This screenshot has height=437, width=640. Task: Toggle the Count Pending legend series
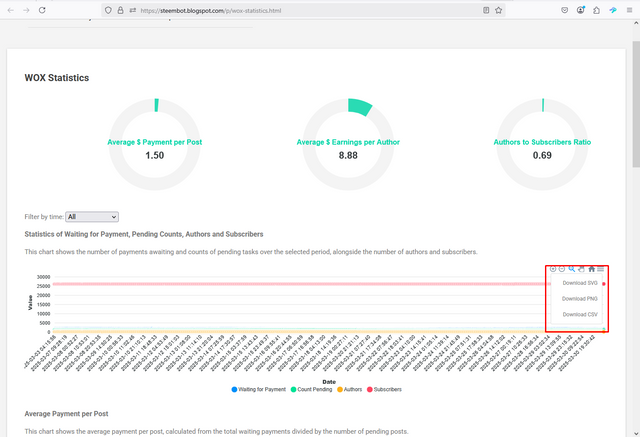click(311, 389)
